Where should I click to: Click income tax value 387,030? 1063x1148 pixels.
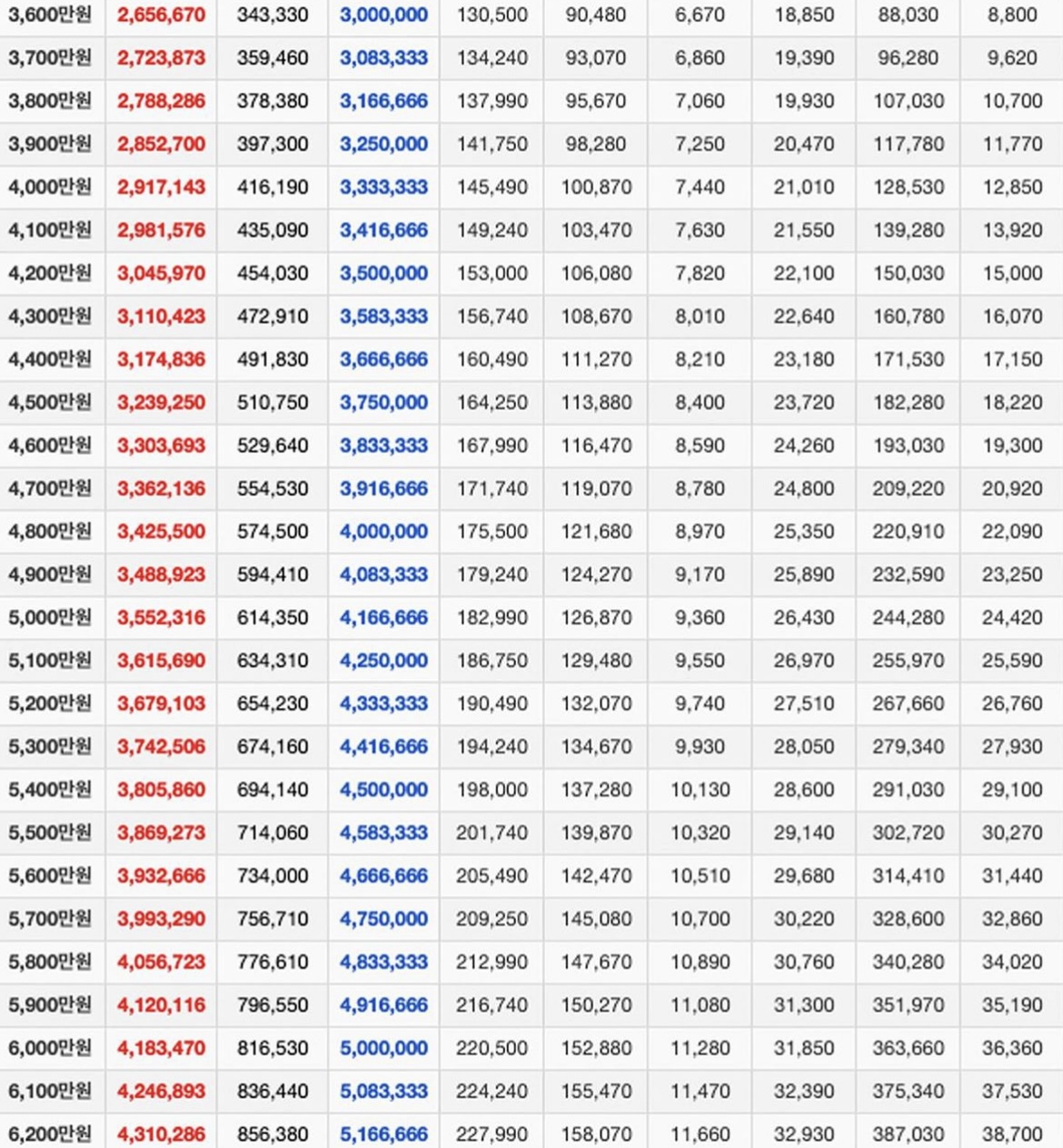point(909,1134)
